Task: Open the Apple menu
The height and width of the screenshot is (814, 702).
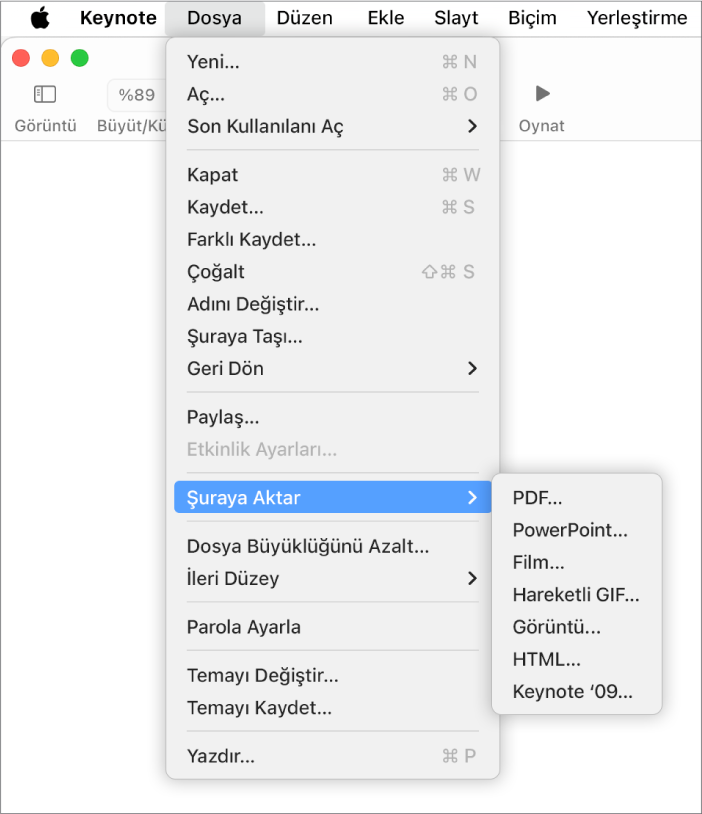Action: (40, 18)
